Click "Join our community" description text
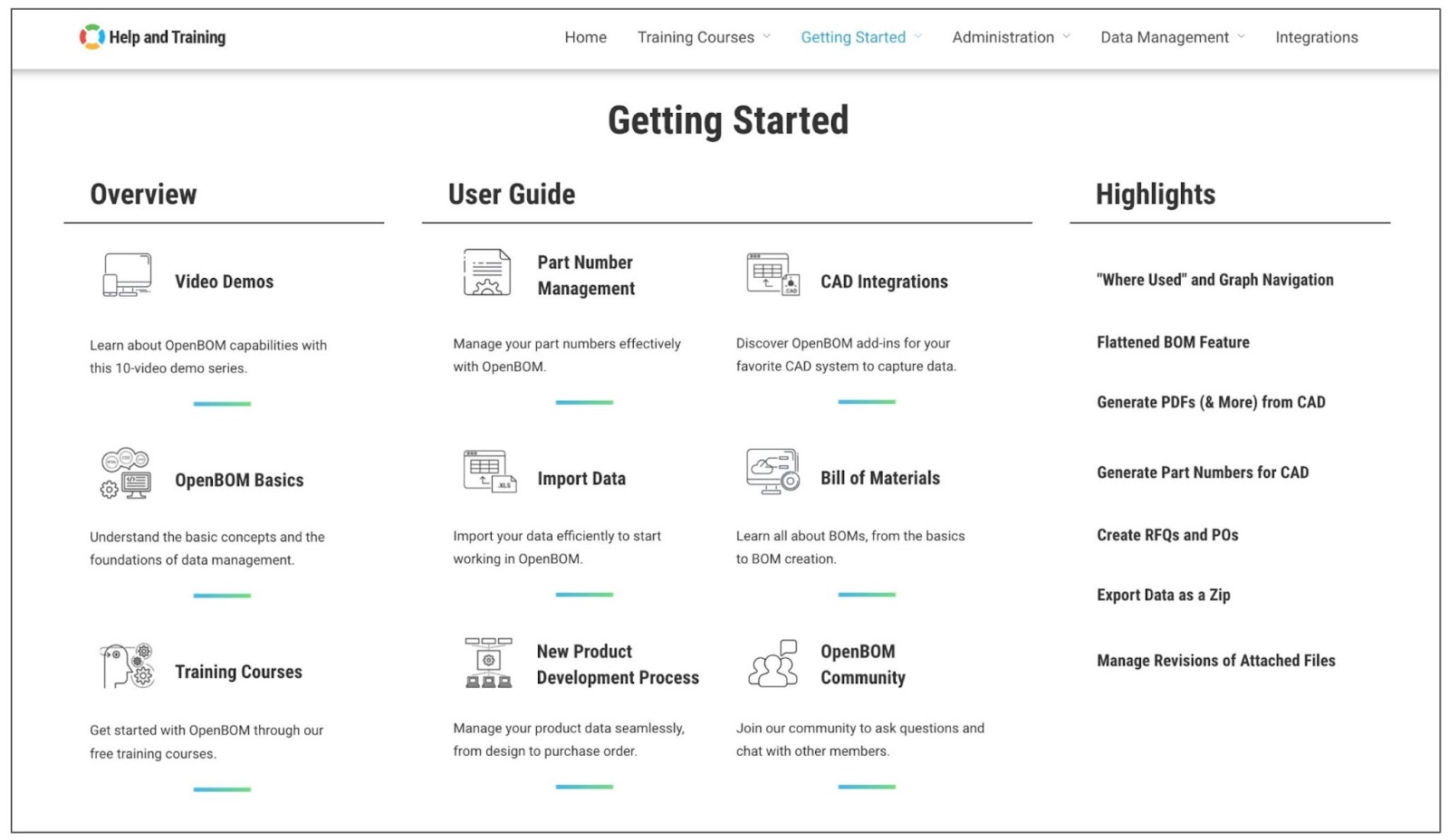Screen dimensions: 1449x840 pos(860,740)
